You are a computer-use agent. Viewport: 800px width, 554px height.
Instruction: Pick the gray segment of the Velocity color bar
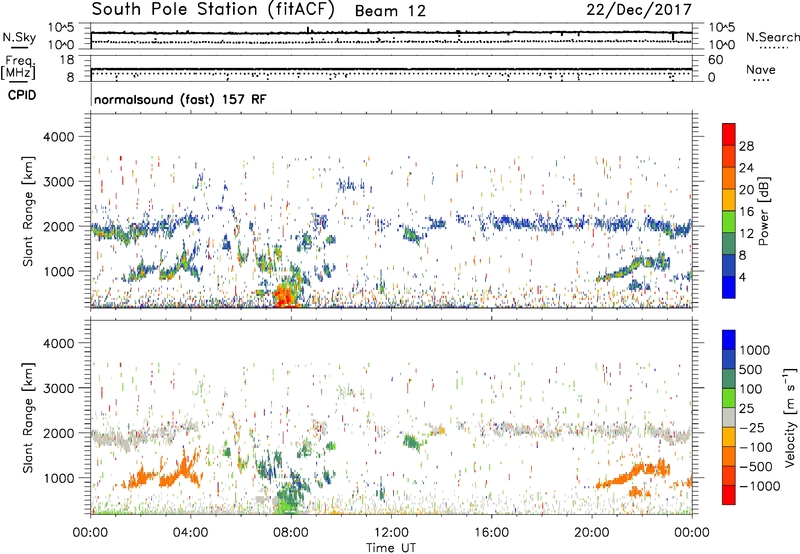click(x=729, y=417)
